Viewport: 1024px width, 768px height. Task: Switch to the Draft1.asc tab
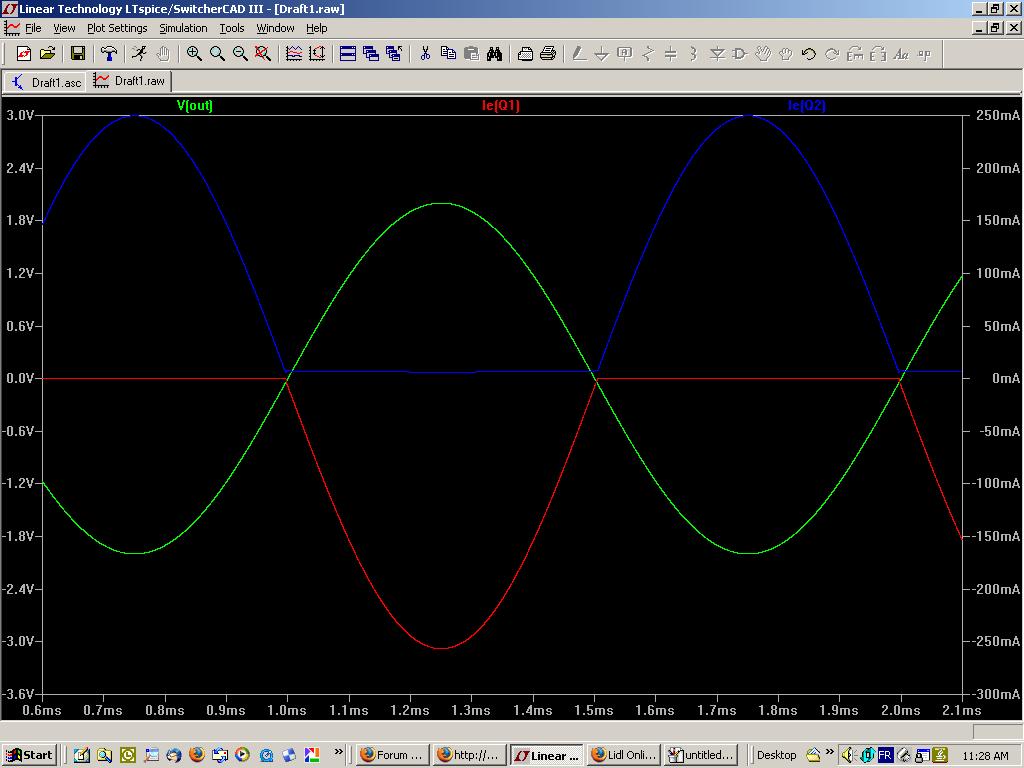pyautogui.click(x=47, y=82)
